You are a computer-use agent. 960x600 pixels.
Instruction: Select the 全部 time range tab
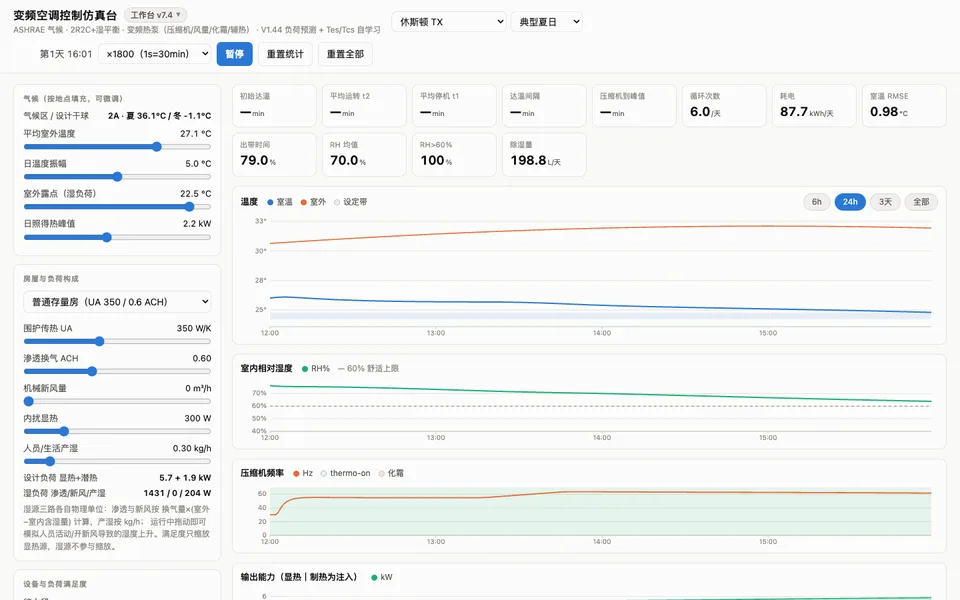click(921, 202)
